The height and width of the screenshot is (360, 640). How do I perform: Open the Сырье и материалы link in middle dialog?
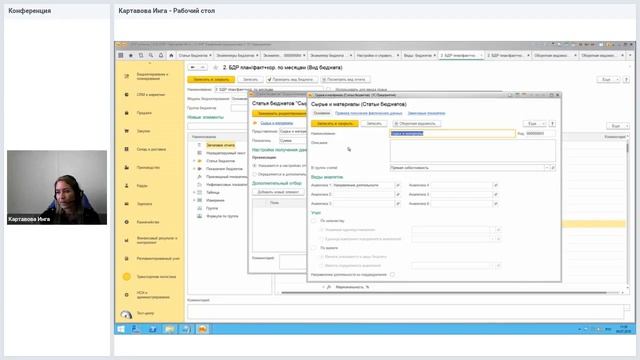click(x=277, y=123)
